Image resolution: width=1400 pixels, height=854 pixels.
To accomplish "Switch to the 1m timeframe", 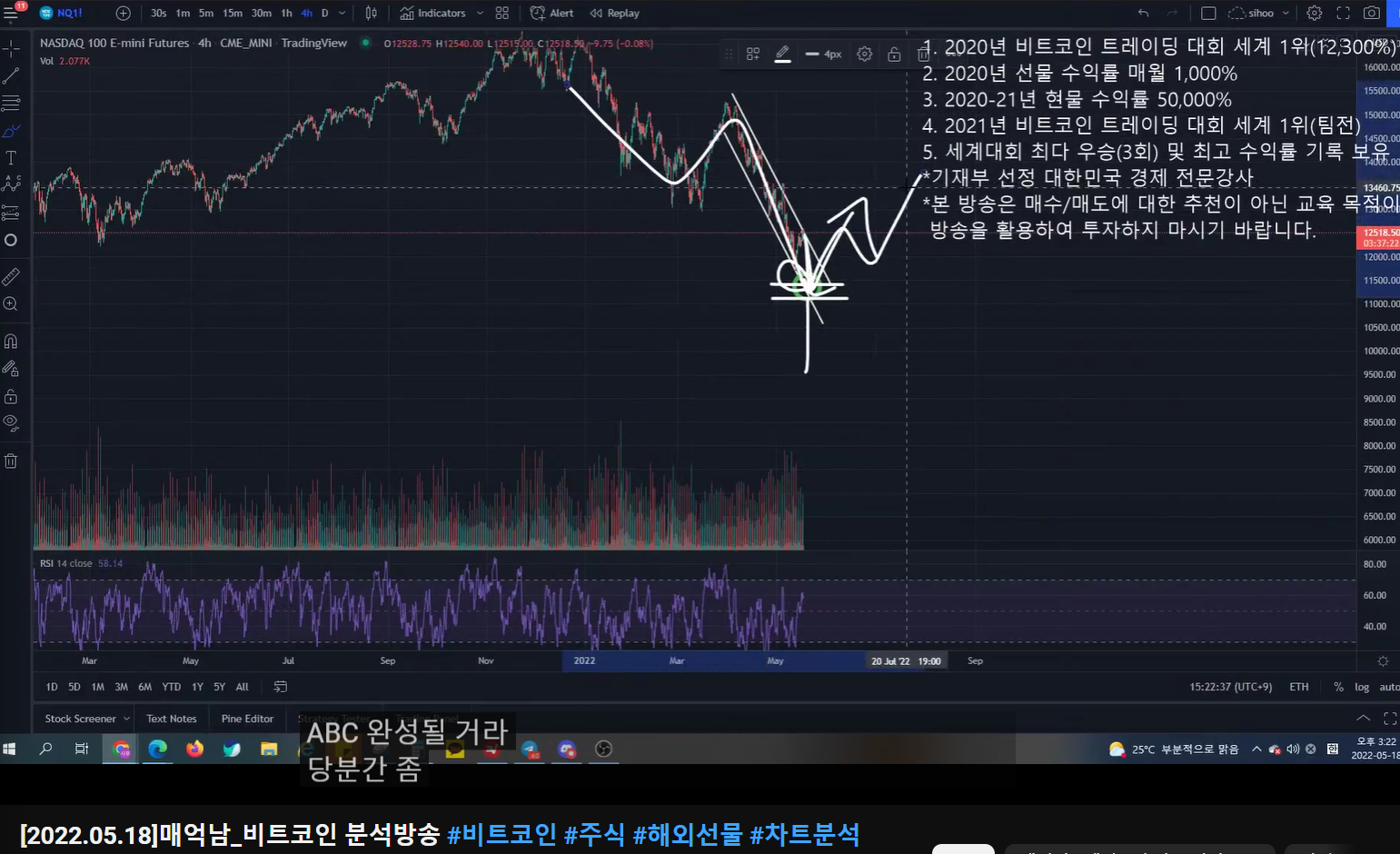I will [x=183, y=14].
